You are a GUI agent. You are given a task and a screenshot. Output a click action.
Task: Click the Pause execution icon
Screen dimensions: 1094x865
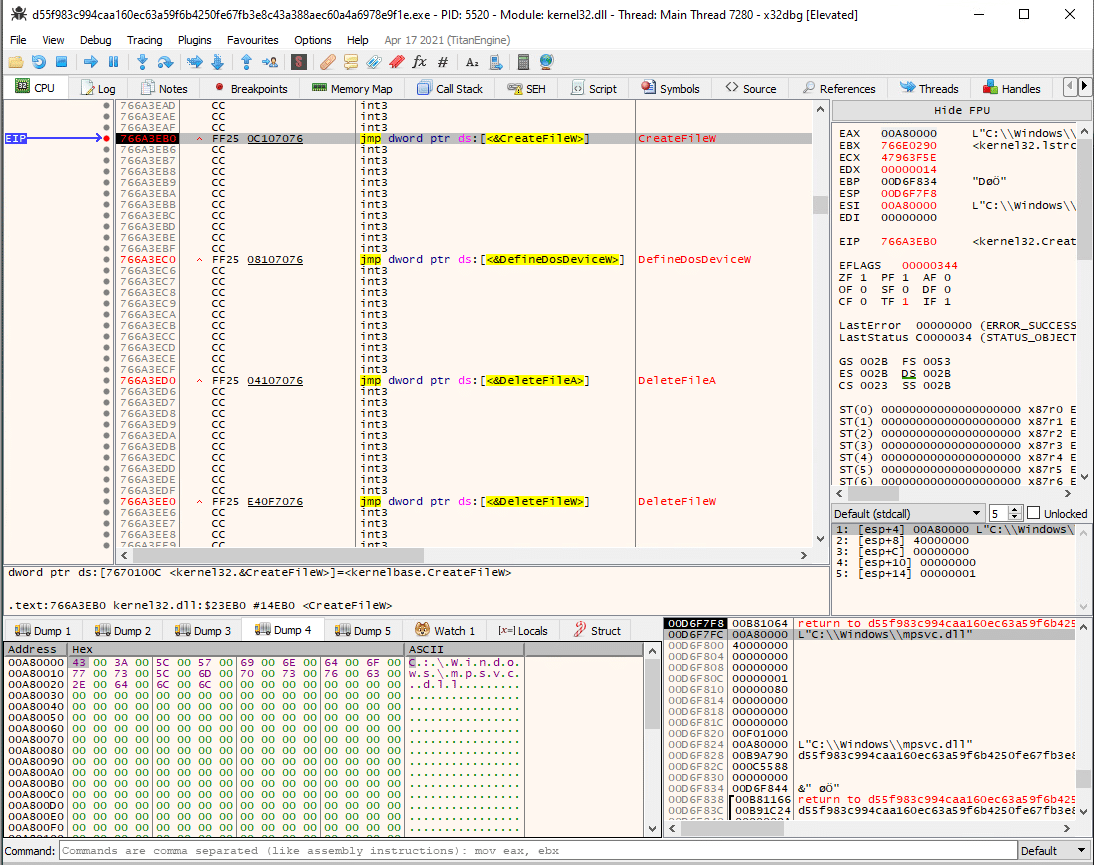114,62
